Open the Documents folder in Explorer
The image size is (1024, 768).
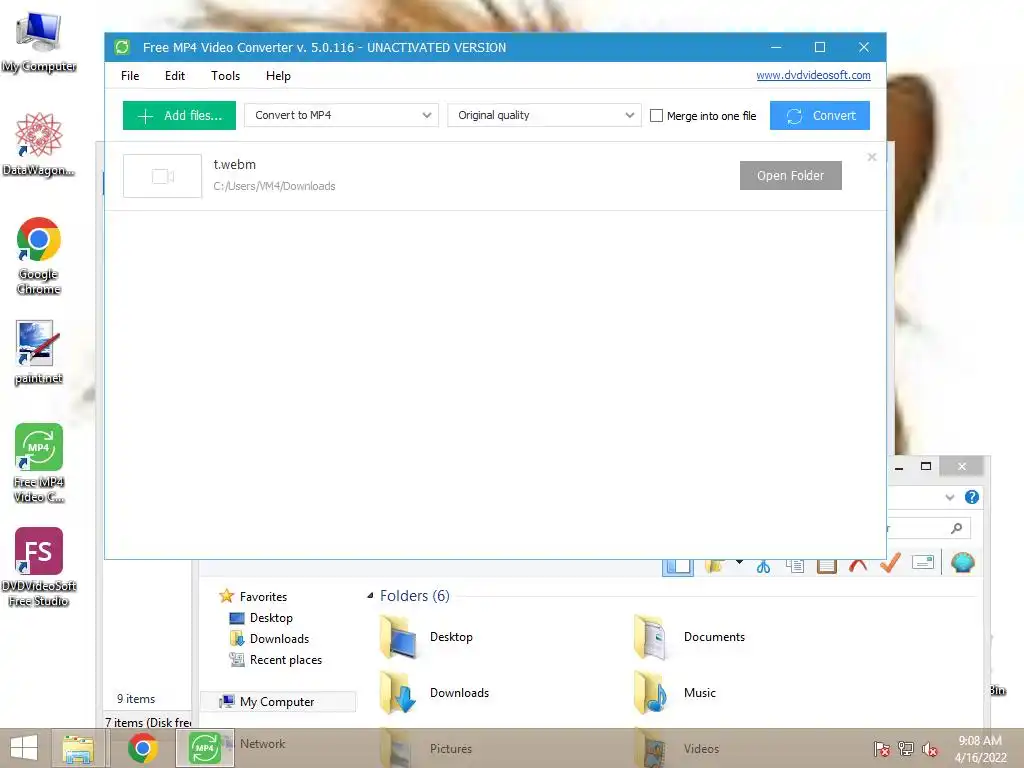[689, 637]
